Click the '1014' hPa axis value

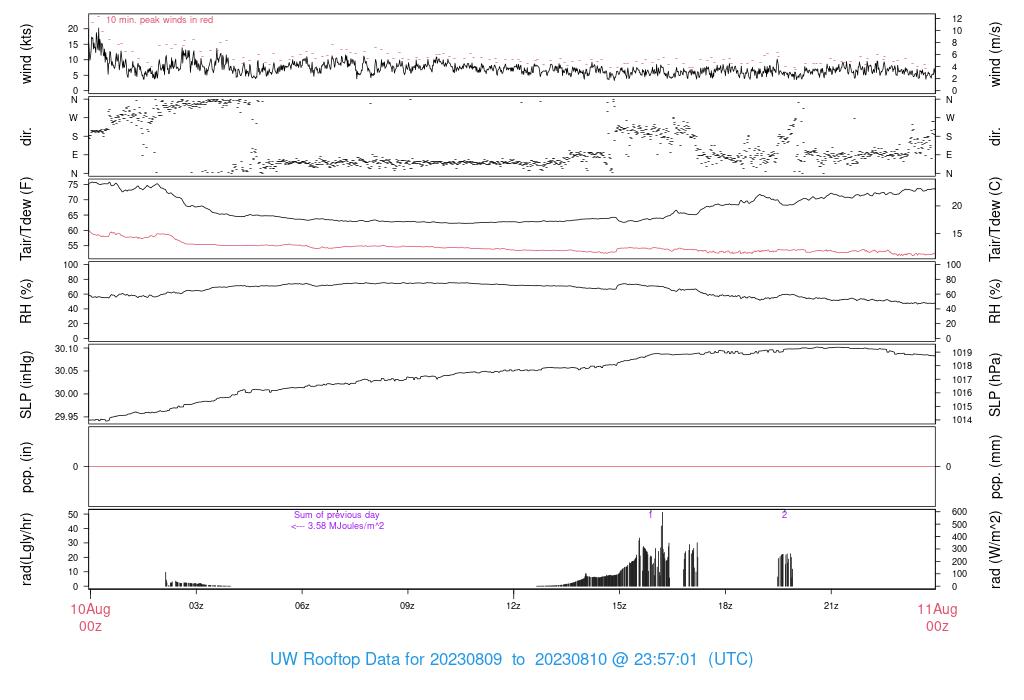962,420
